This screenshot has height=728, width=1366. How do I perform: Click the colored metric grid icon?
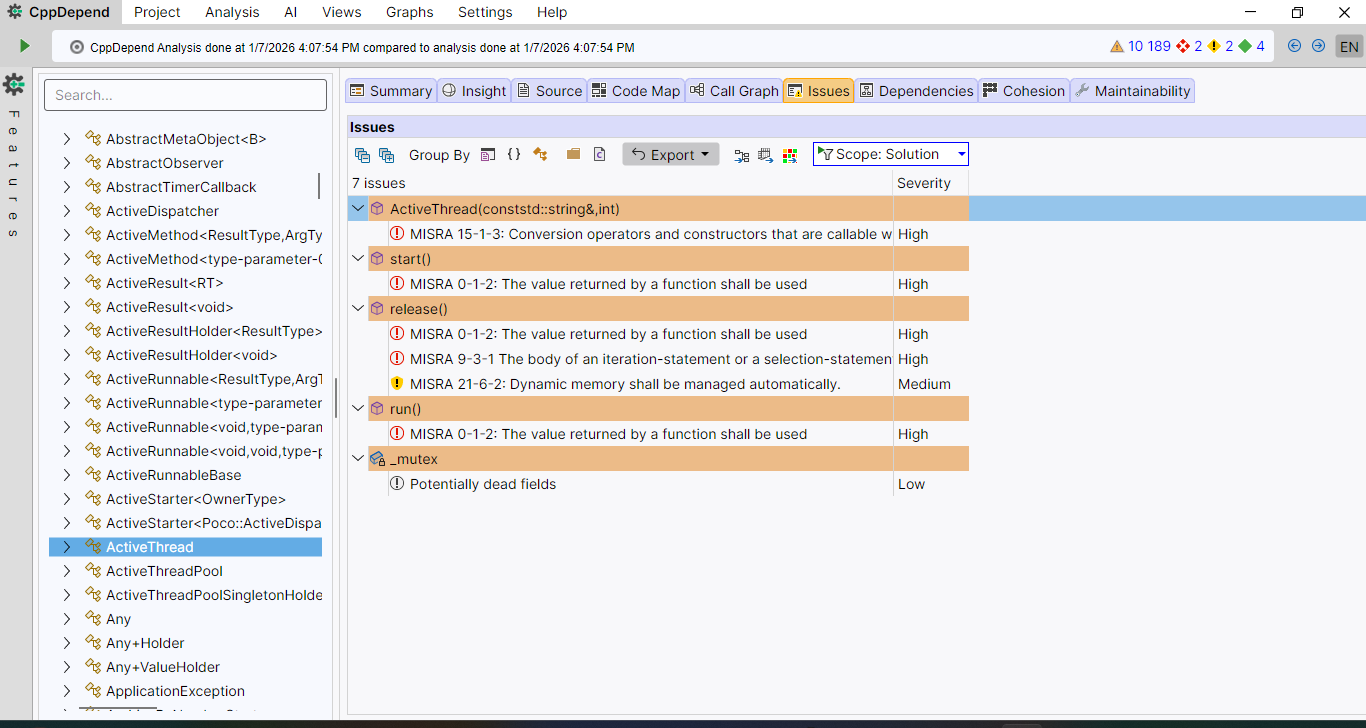[790, 155]
